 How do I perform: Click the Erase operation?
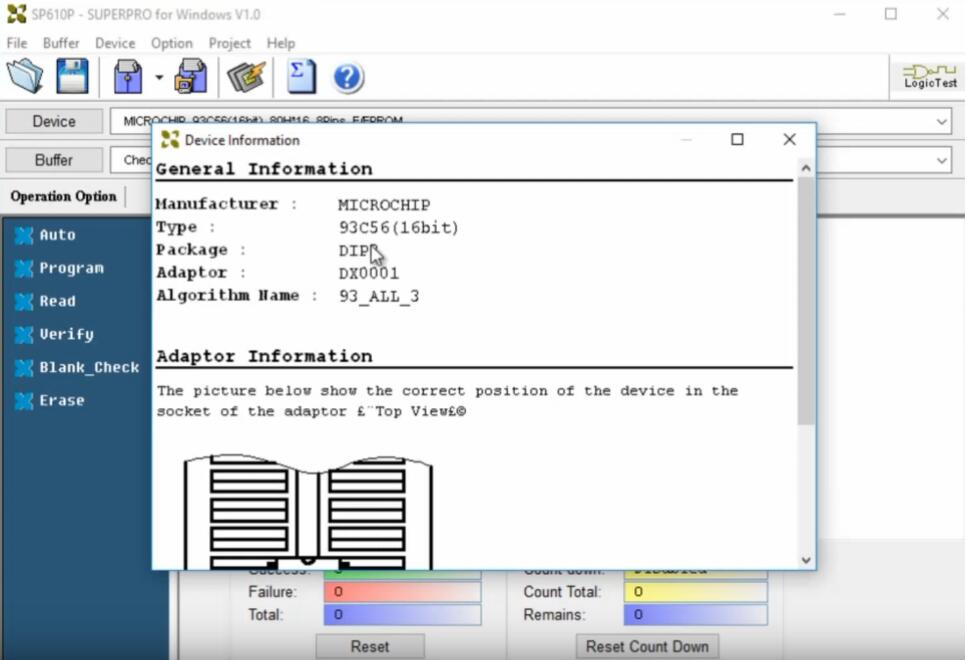(62, 401)
